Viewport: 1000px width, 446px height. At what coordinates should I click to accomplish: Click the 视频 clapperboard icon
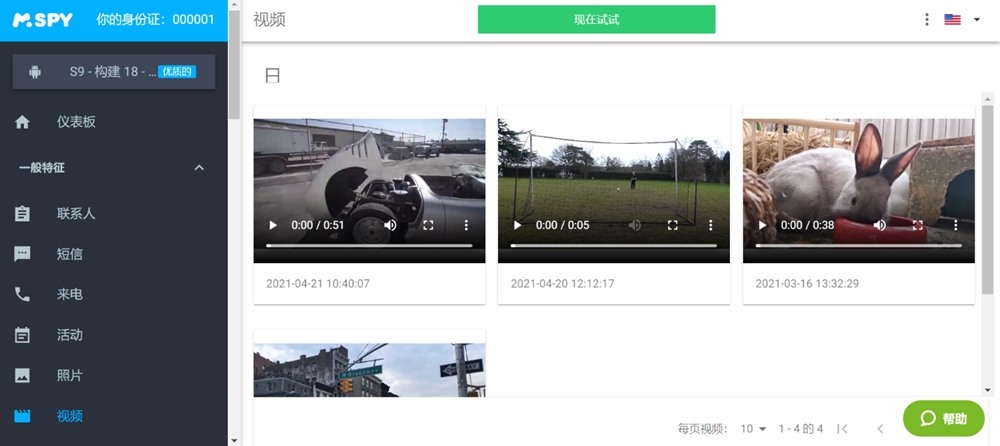pos(22,416)
